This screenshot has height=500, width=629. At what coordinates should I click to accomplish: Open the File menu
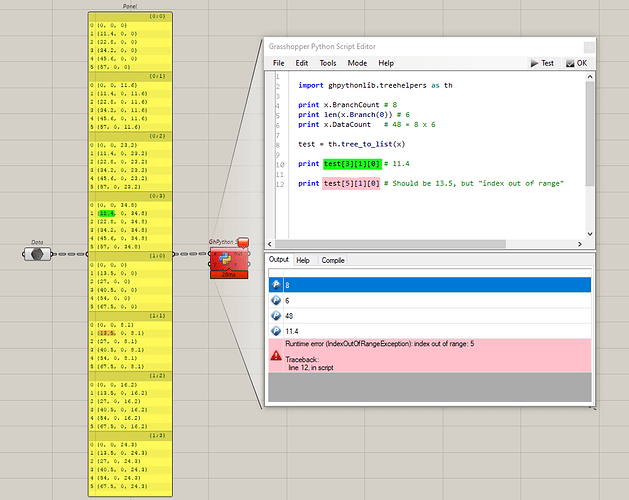[x=279, y=63]
